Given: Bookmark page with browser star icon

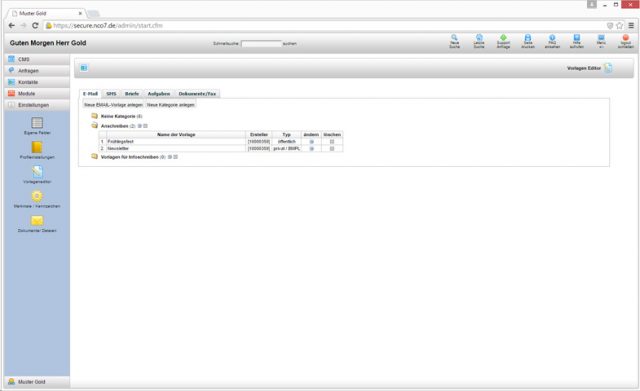Looking at the screenshot, I should [x=620, y=25].
